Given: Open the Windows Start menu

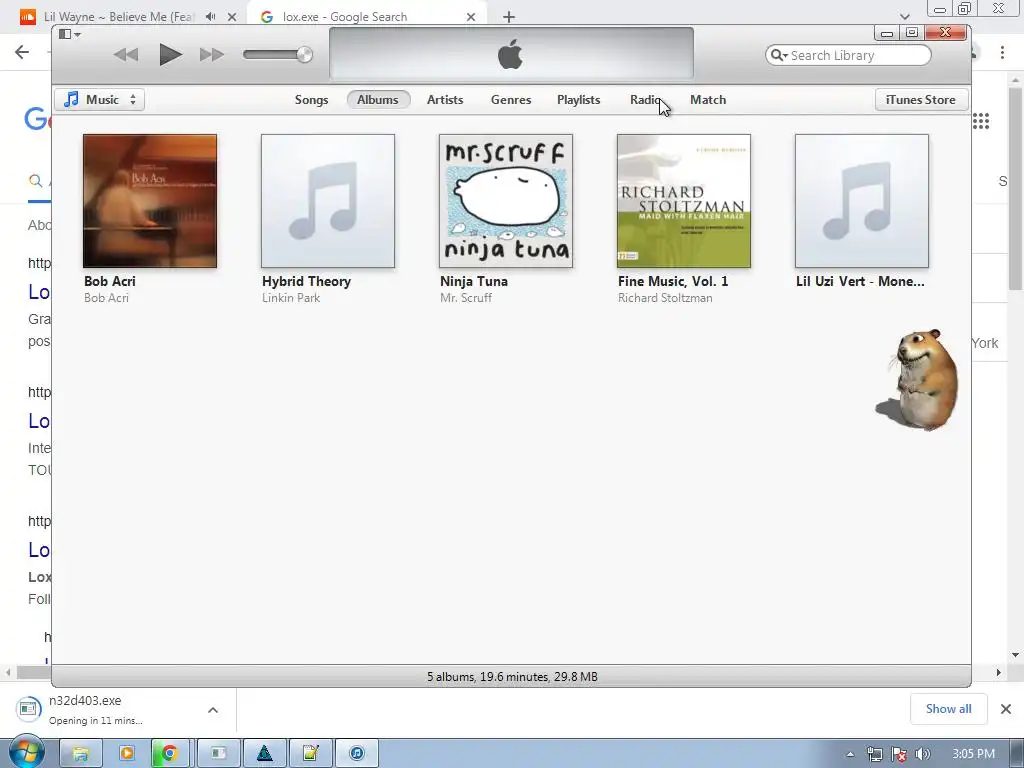Looking at the screenshot, I should point(27,752).
